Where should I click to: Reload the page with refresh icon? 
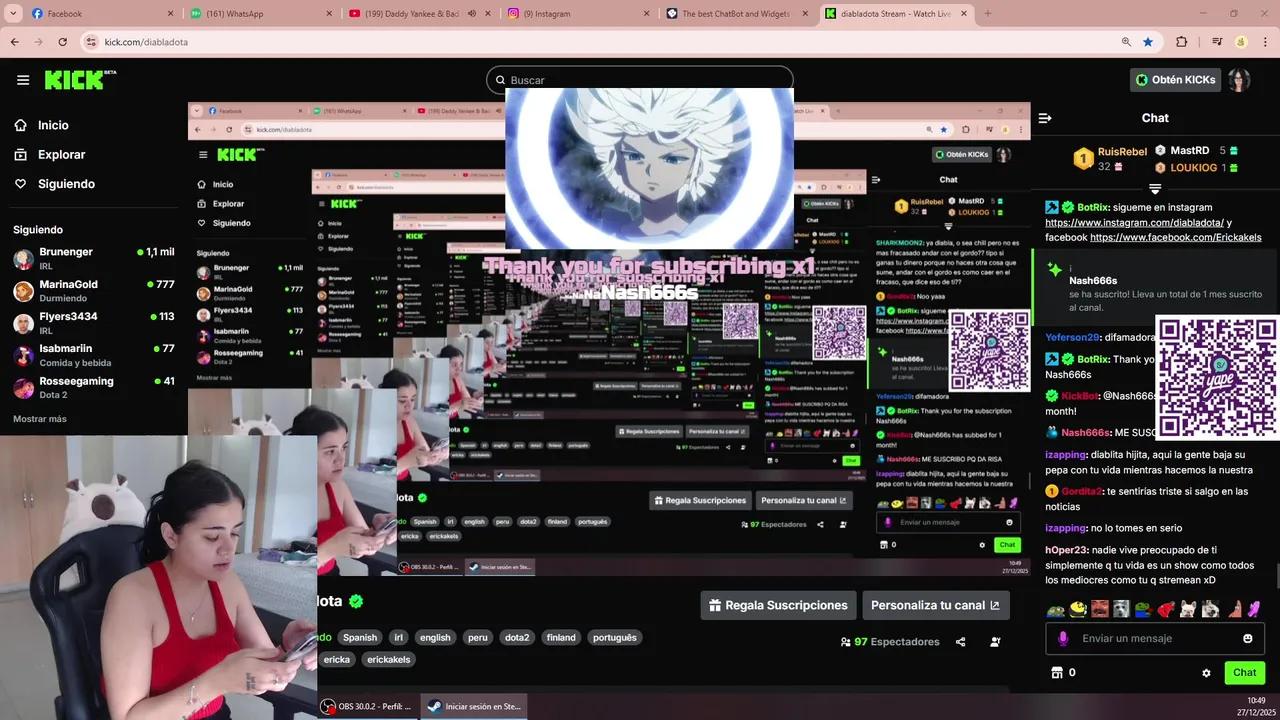pos(62,42)
